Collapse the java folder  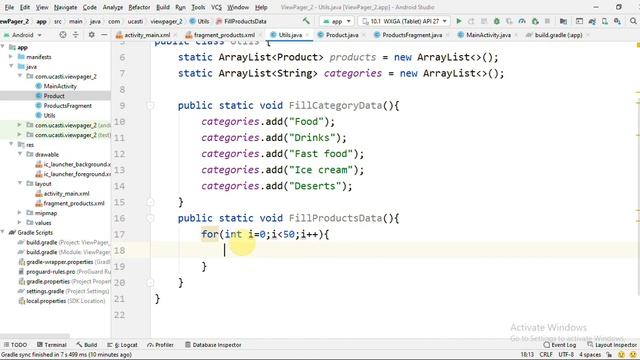tap(11, 66)
